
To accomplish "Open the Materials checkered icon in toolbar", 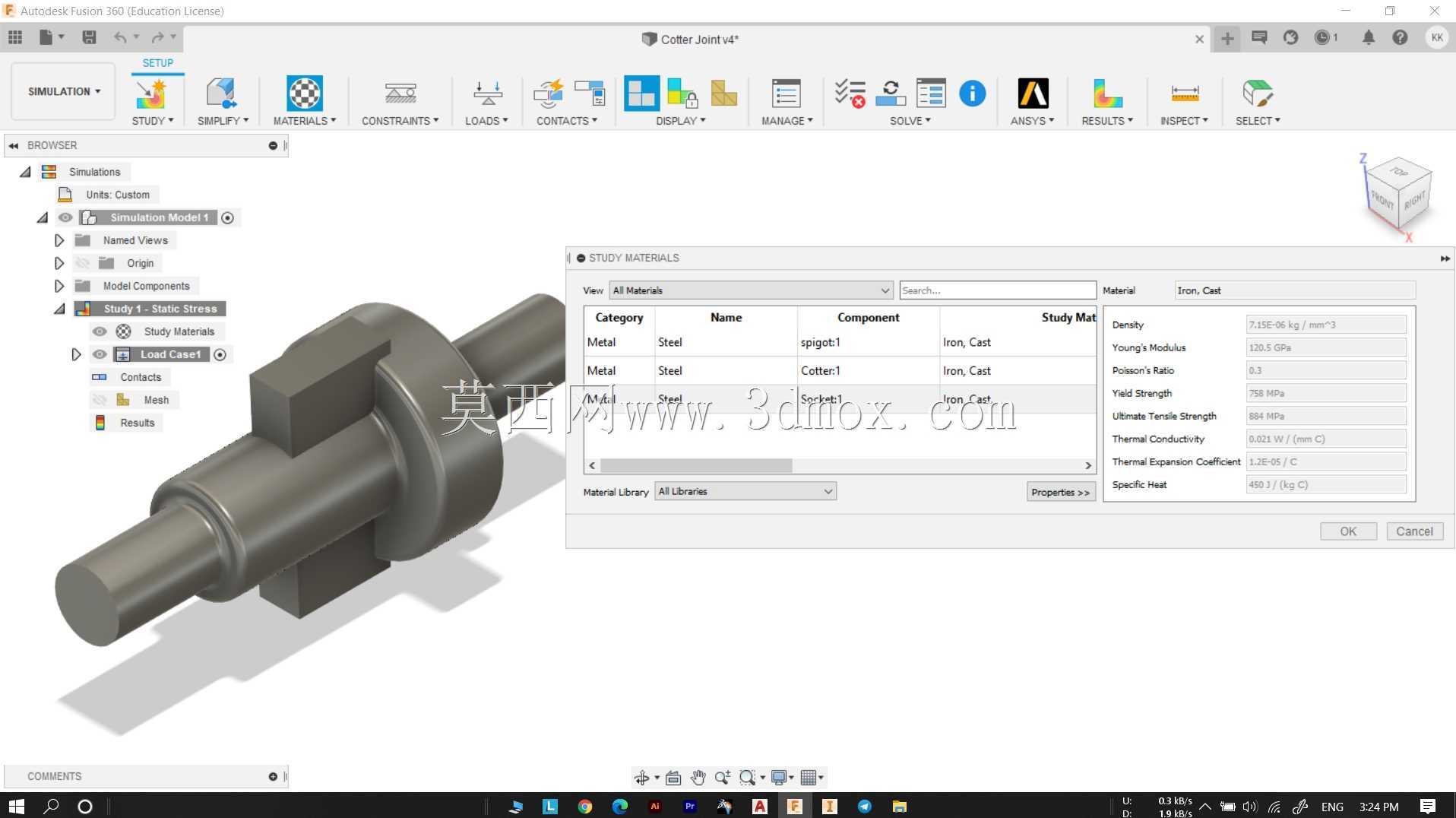I will [304, 94].
